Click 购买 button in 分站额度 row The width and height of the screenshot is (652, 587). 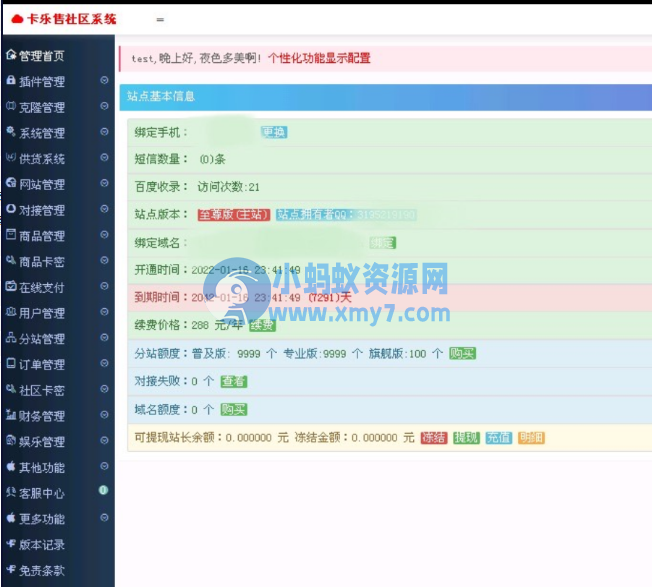click(462, 354)
